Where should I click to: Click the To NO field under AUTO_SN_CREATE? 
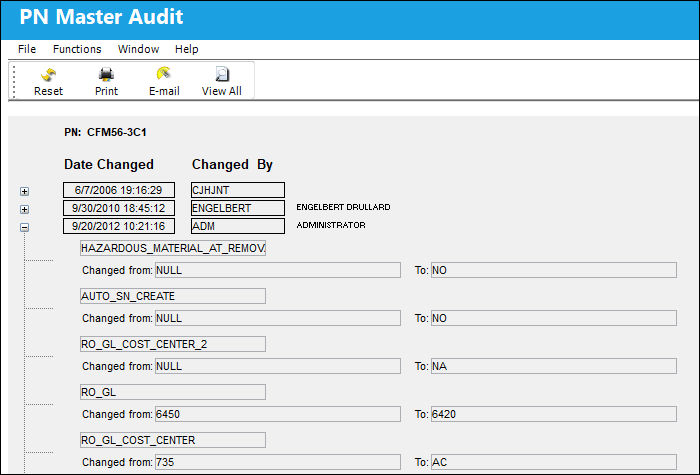point(554,318)
